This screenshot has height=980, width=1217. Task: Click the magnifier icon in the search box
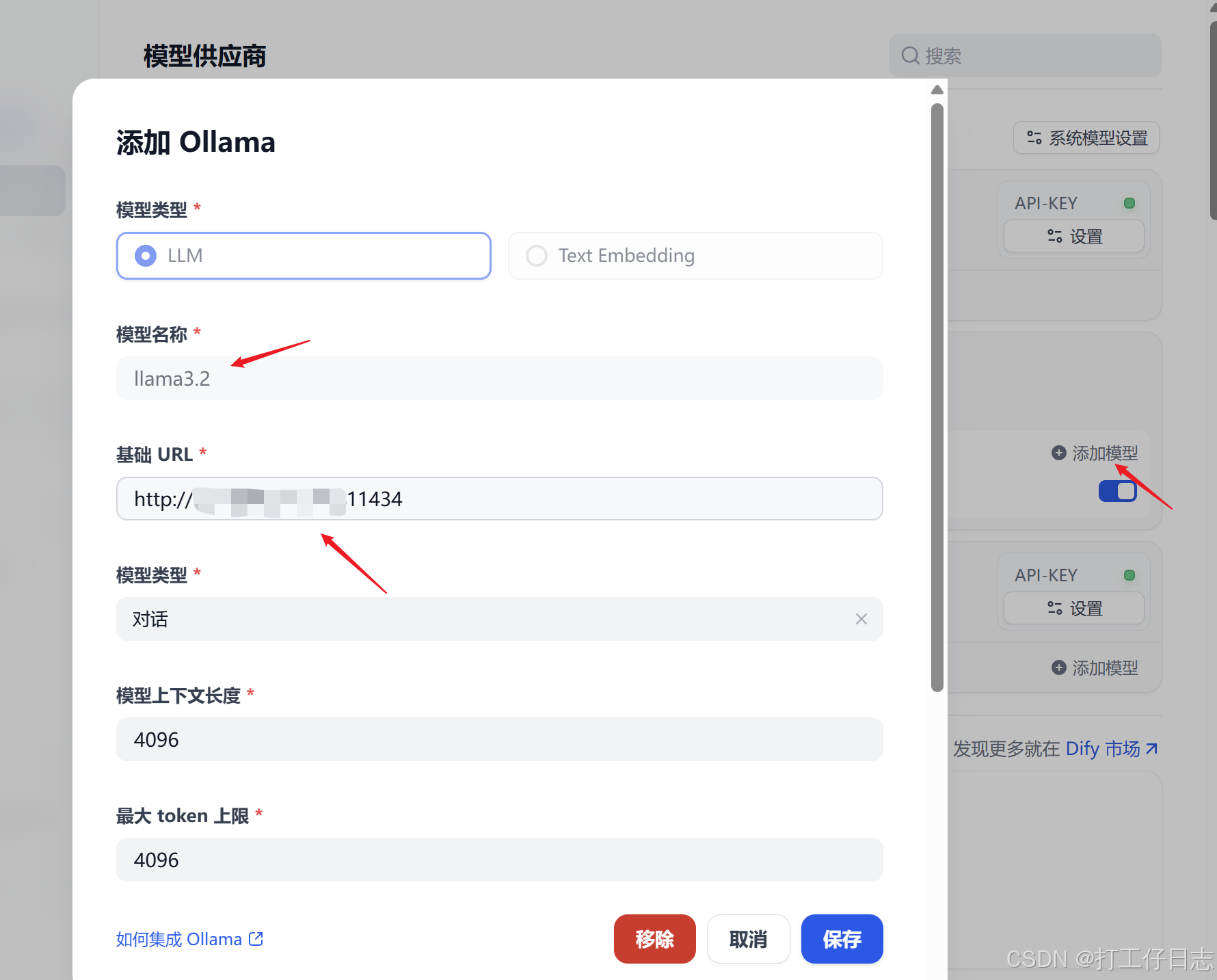pyautogui.click(x=909, y=55)
